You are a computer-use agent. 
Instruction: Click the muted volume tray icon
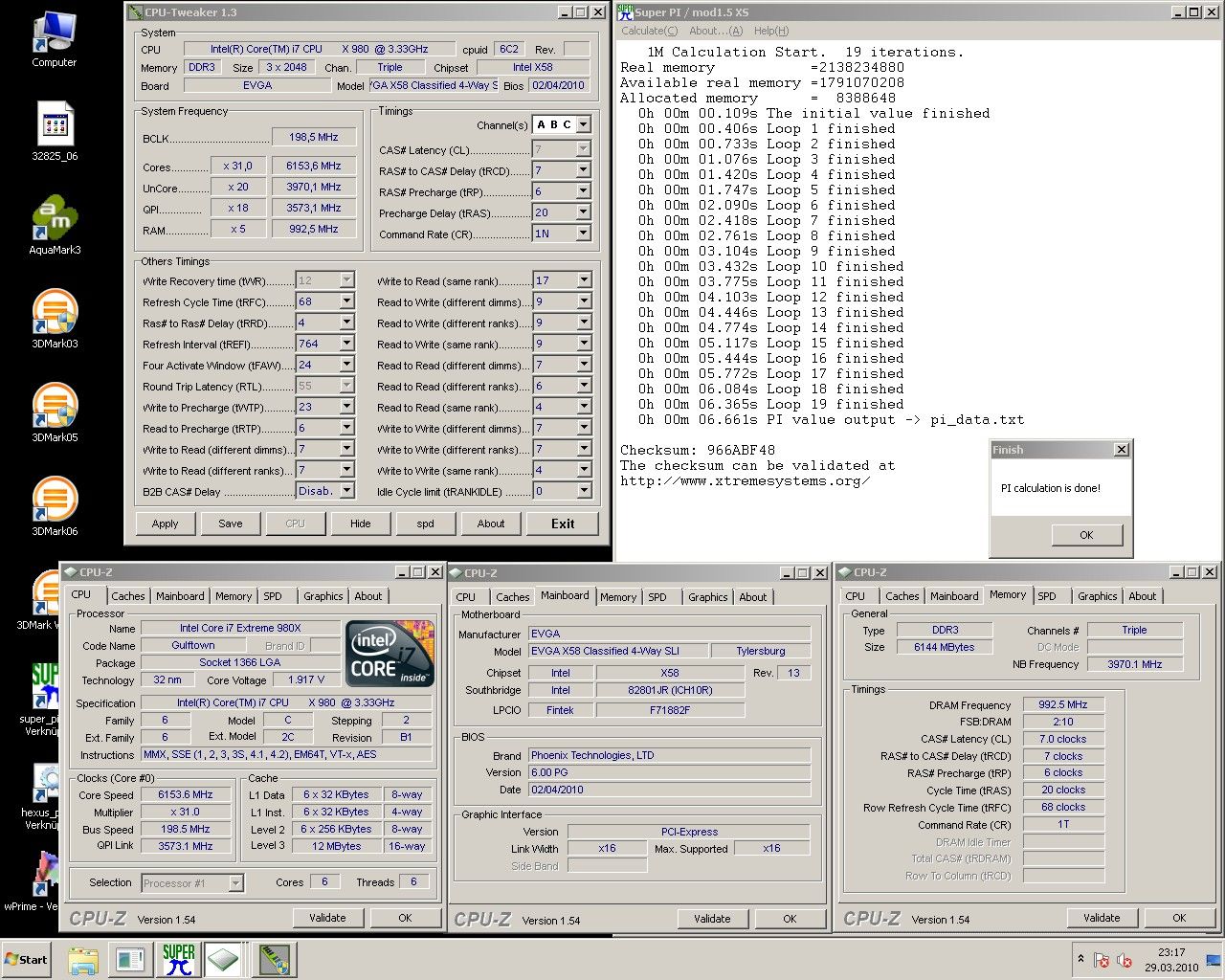coord(1125,960)
